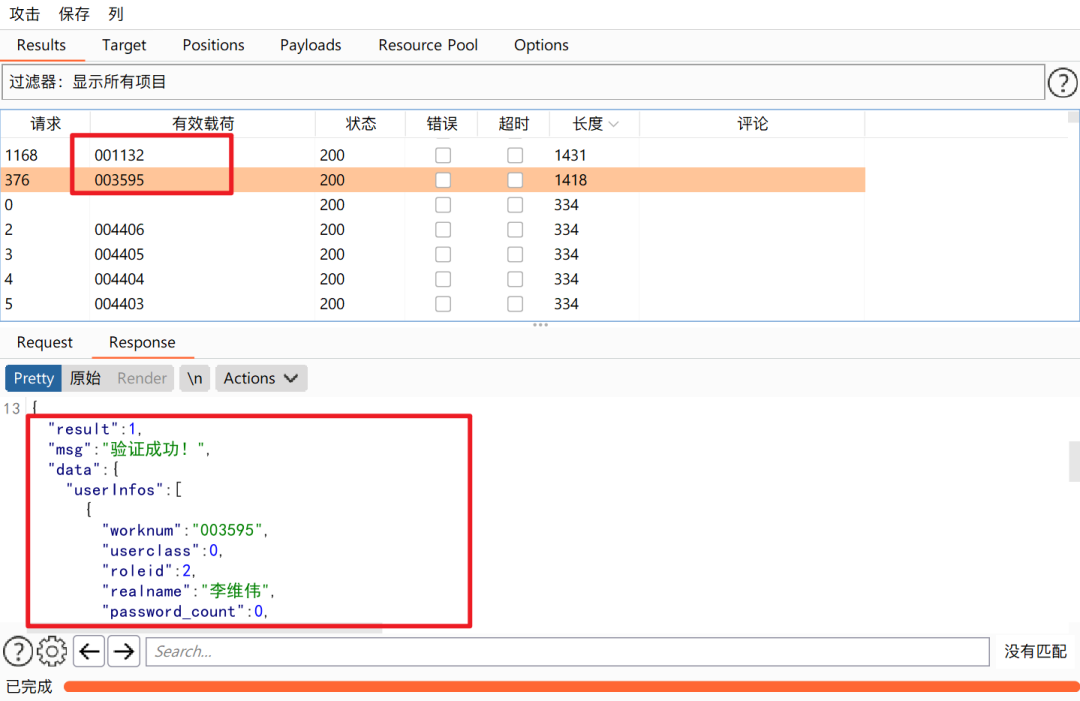This screenshot has width=1080, height=701.
Task: Open the 列 menu
Action: 116,14
